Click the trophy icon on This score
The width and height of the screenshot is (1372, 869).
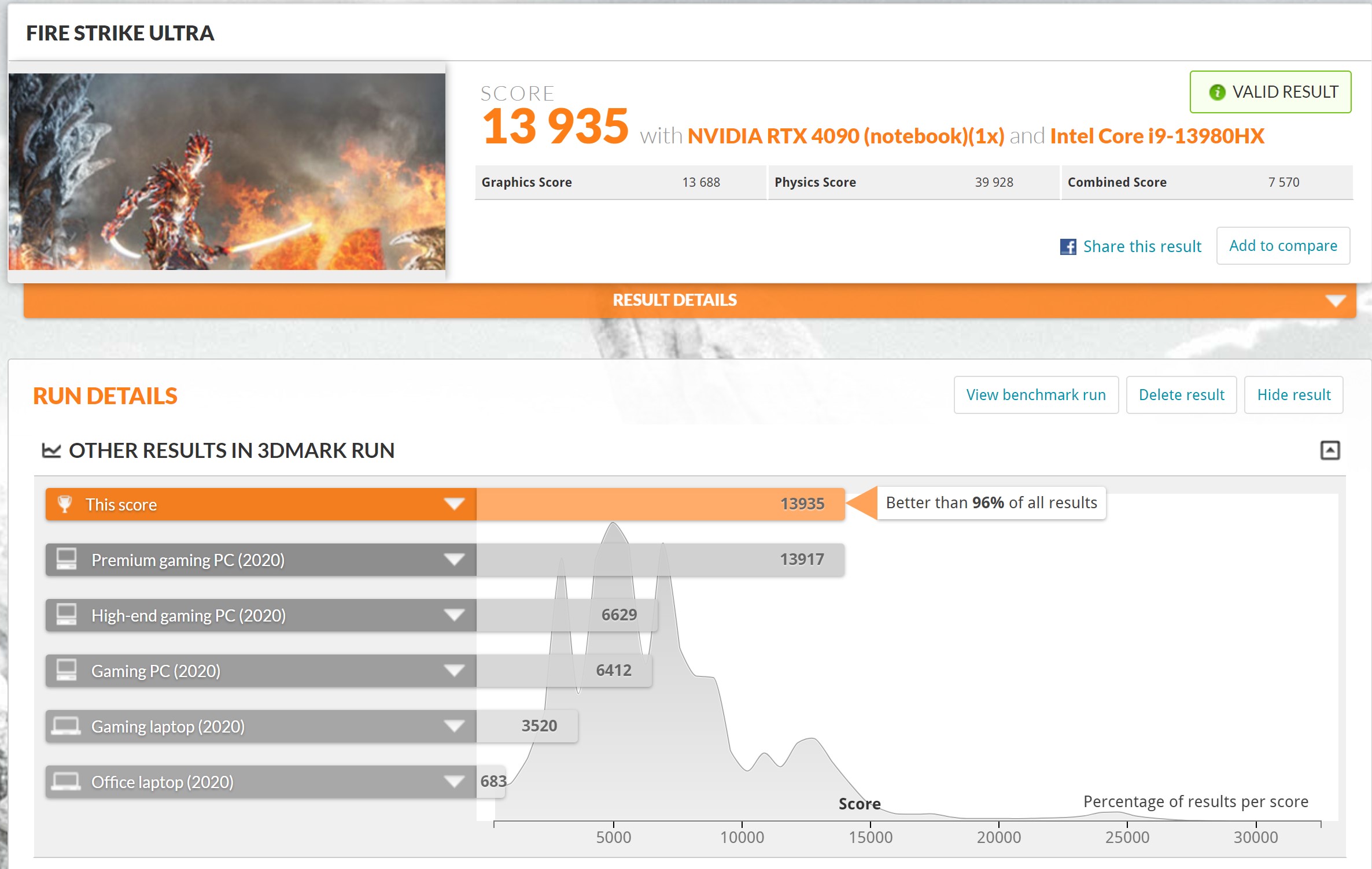coord(65,504)
